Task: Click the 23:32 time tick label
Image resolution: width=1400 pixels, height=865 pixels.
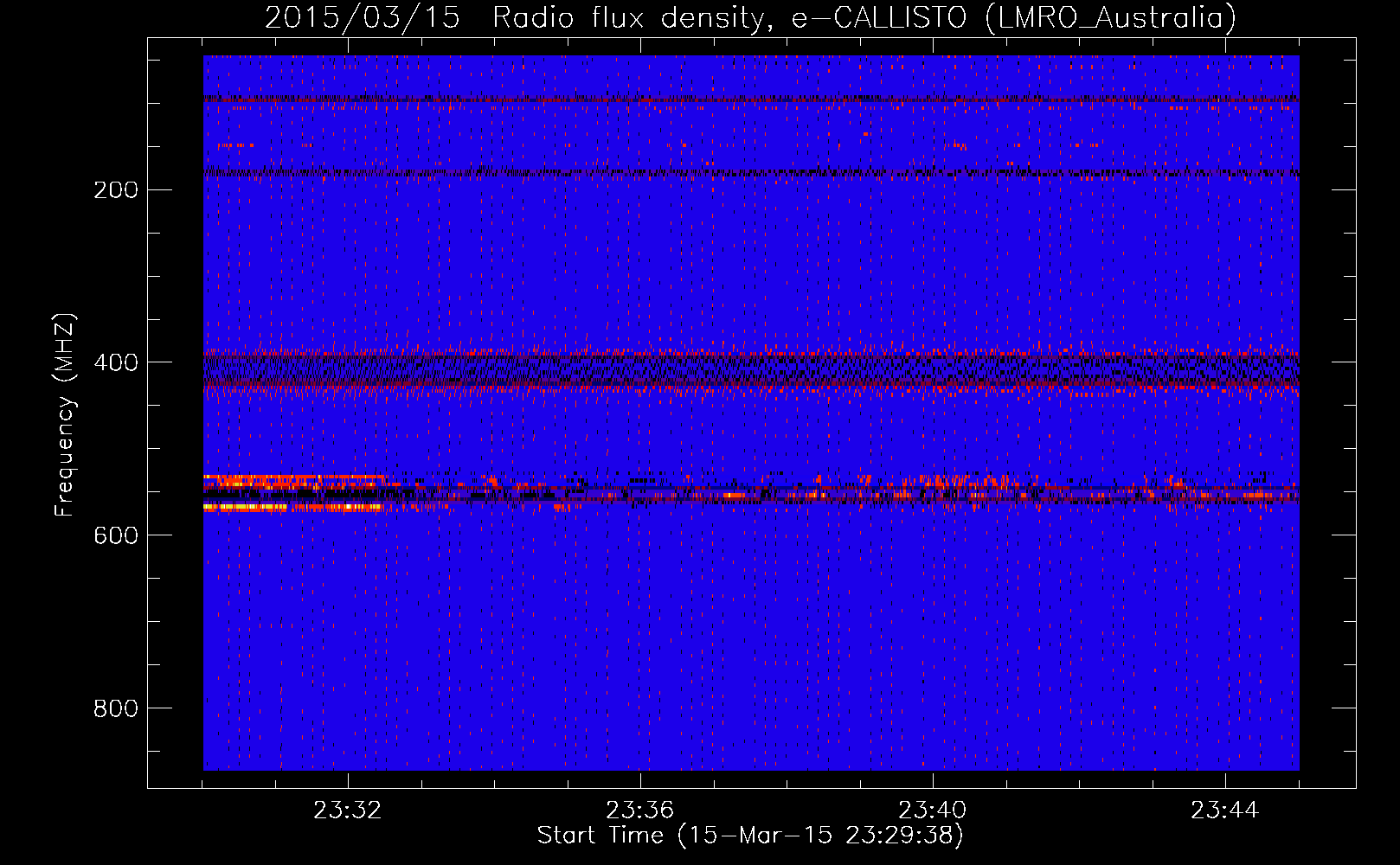Action: (348, 811)
